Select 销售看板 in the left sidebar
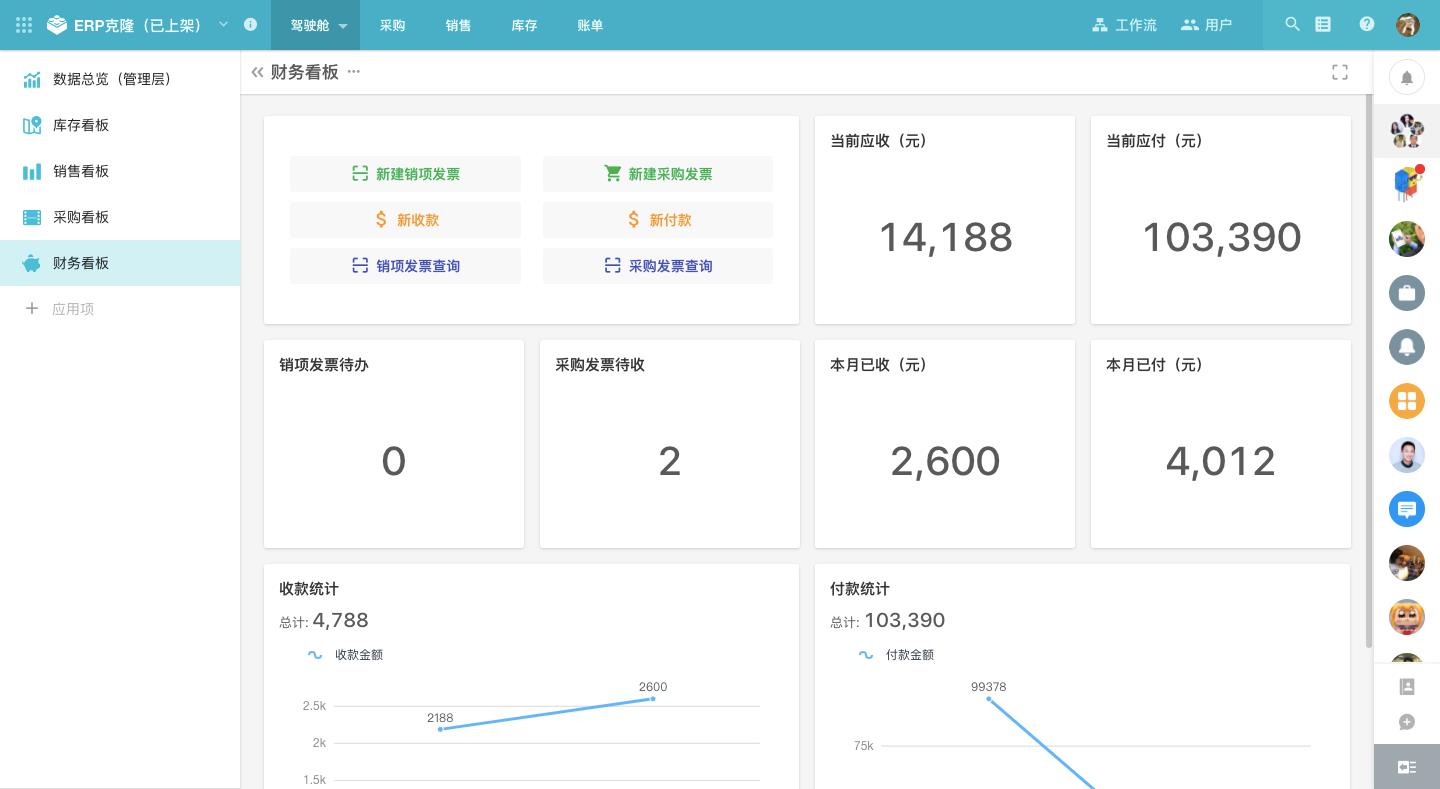This screenshot has width=1440, height=789. pyautogui.click(x=81, y=171)
